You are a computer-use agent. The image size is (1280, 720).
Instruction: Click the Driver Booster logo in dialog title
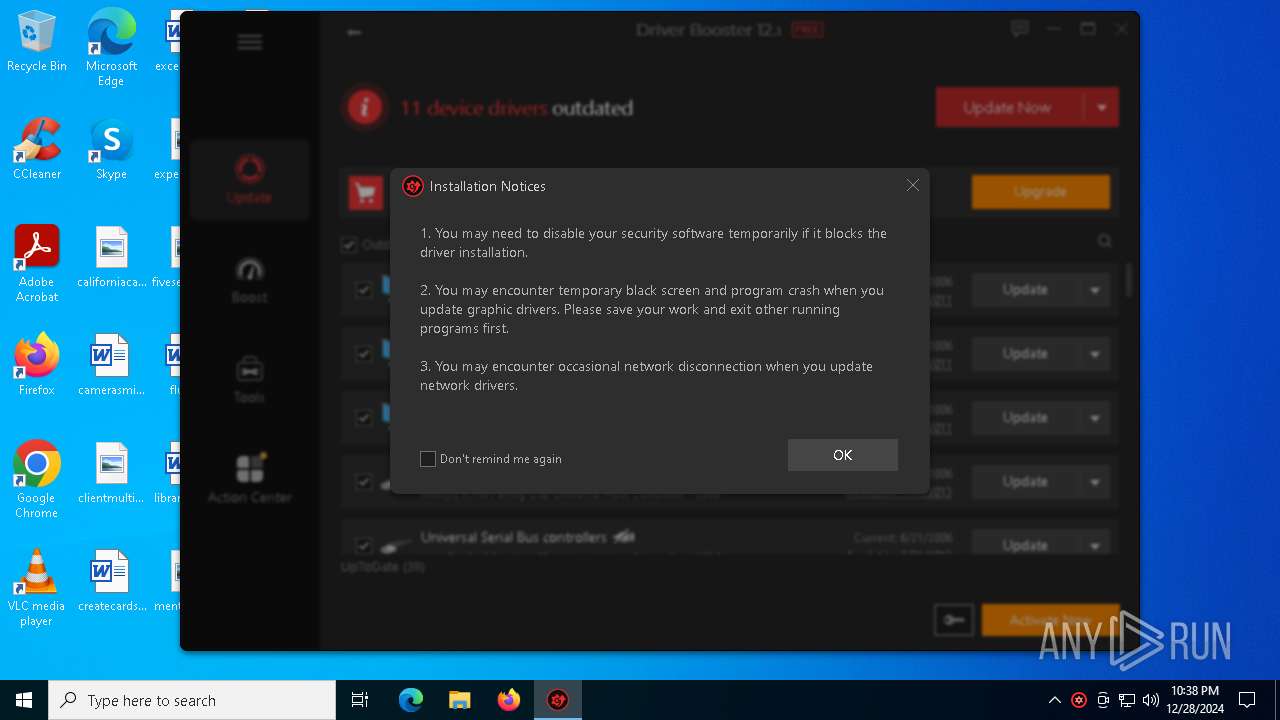pos(413,186)
